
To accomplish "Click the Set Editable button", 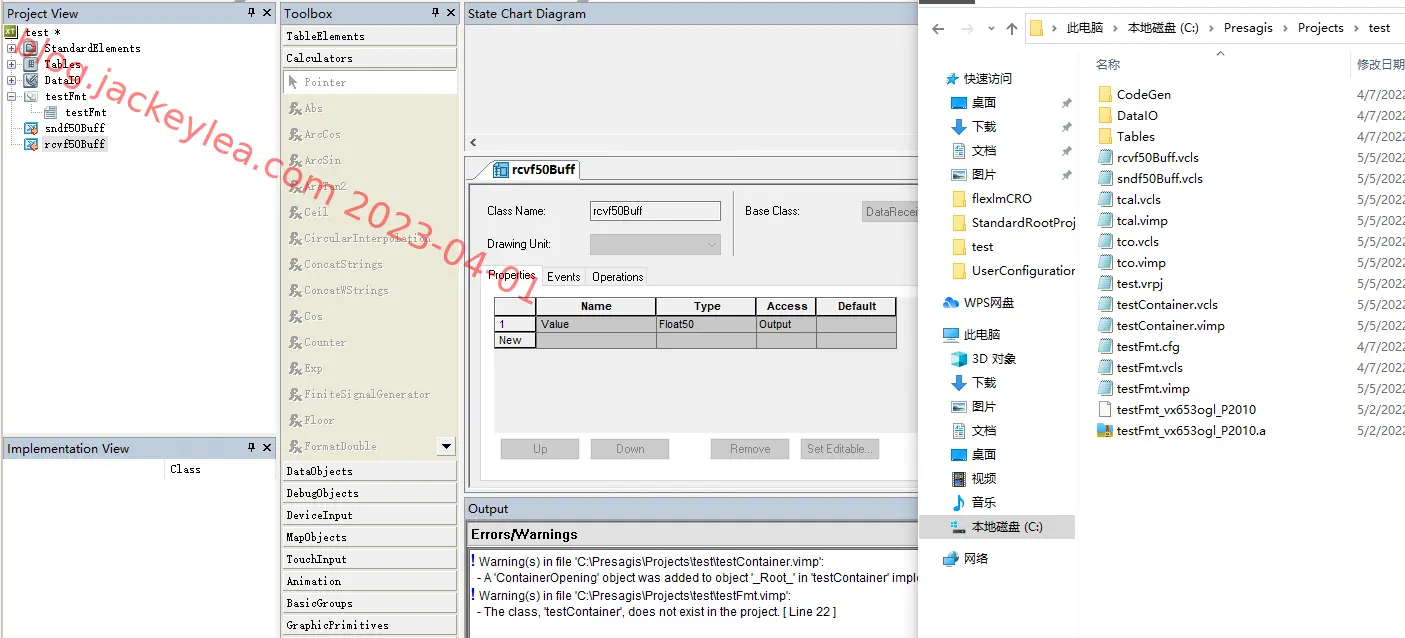I will click(x=840, y=449).
